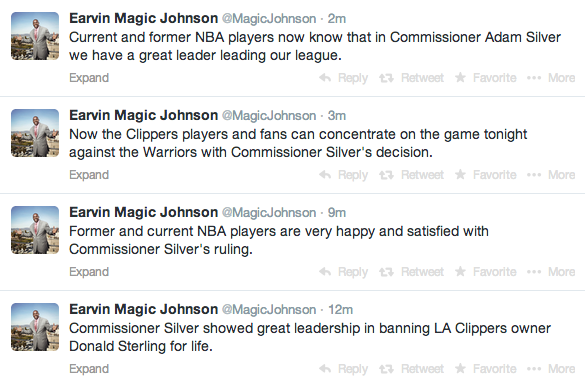Retweet the Donald Sterling ban tweet
The image size is (585, 385).
(x=412, y=369)
